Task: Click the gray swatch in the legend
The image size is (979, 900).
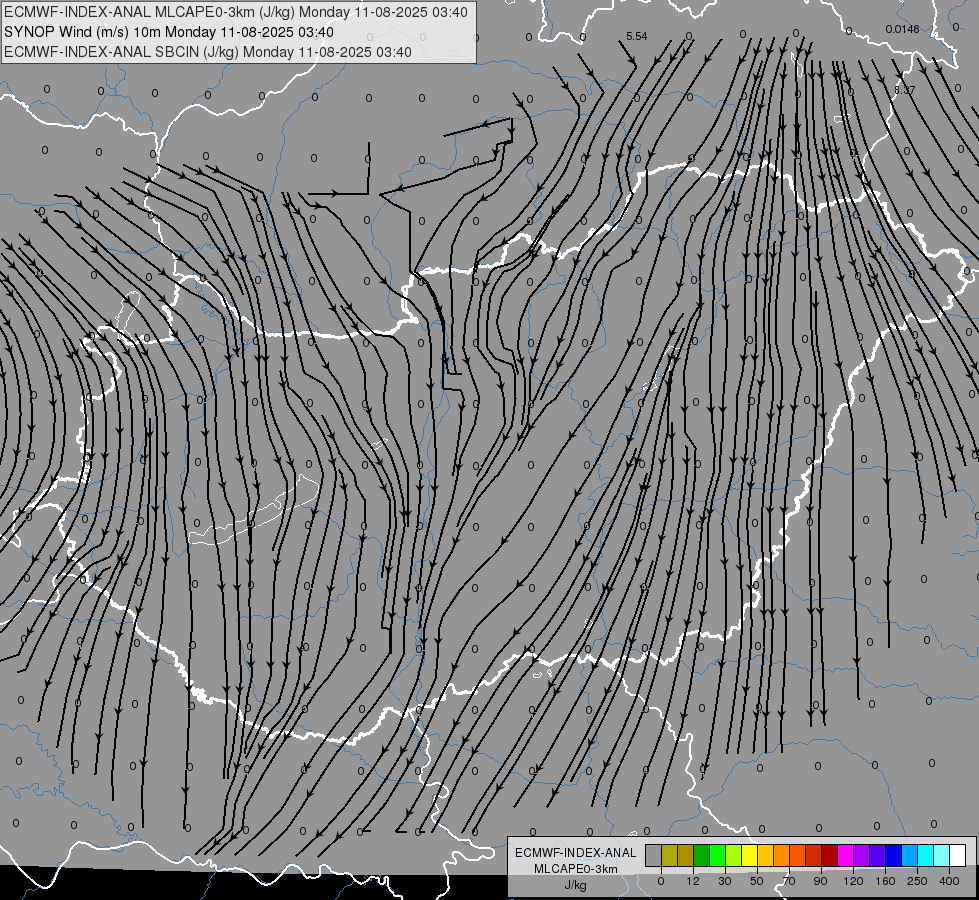Action: click(654, 855)
